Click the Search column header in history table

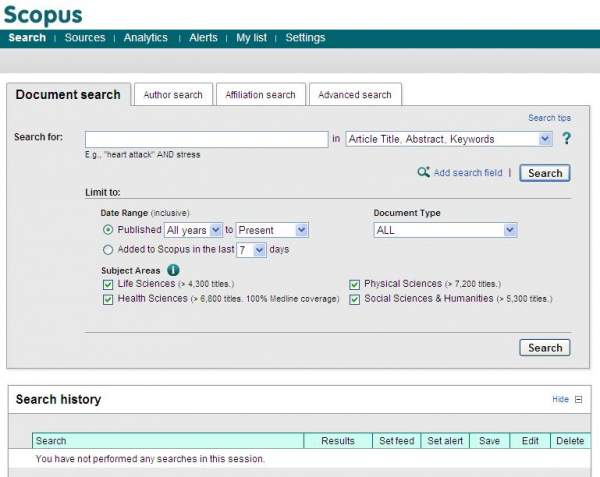(x=168, y=441)
